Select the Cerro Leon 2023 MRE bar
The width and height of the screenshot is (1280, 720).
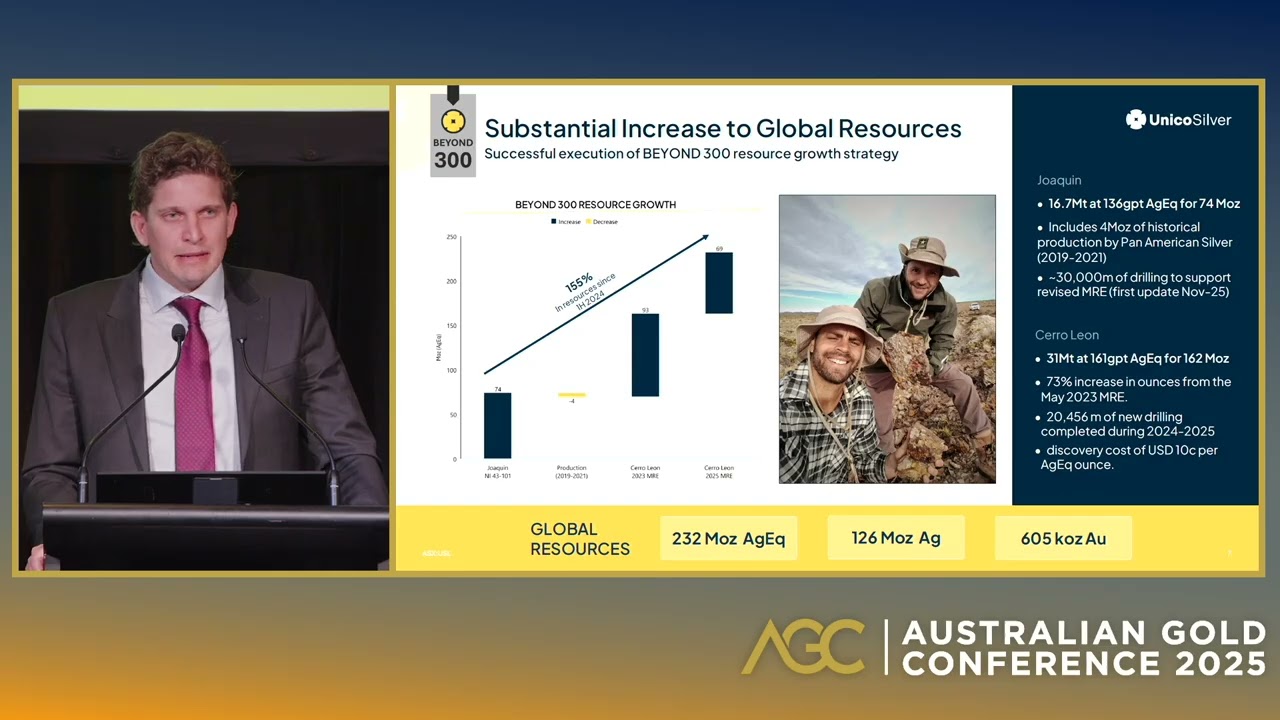645,355
